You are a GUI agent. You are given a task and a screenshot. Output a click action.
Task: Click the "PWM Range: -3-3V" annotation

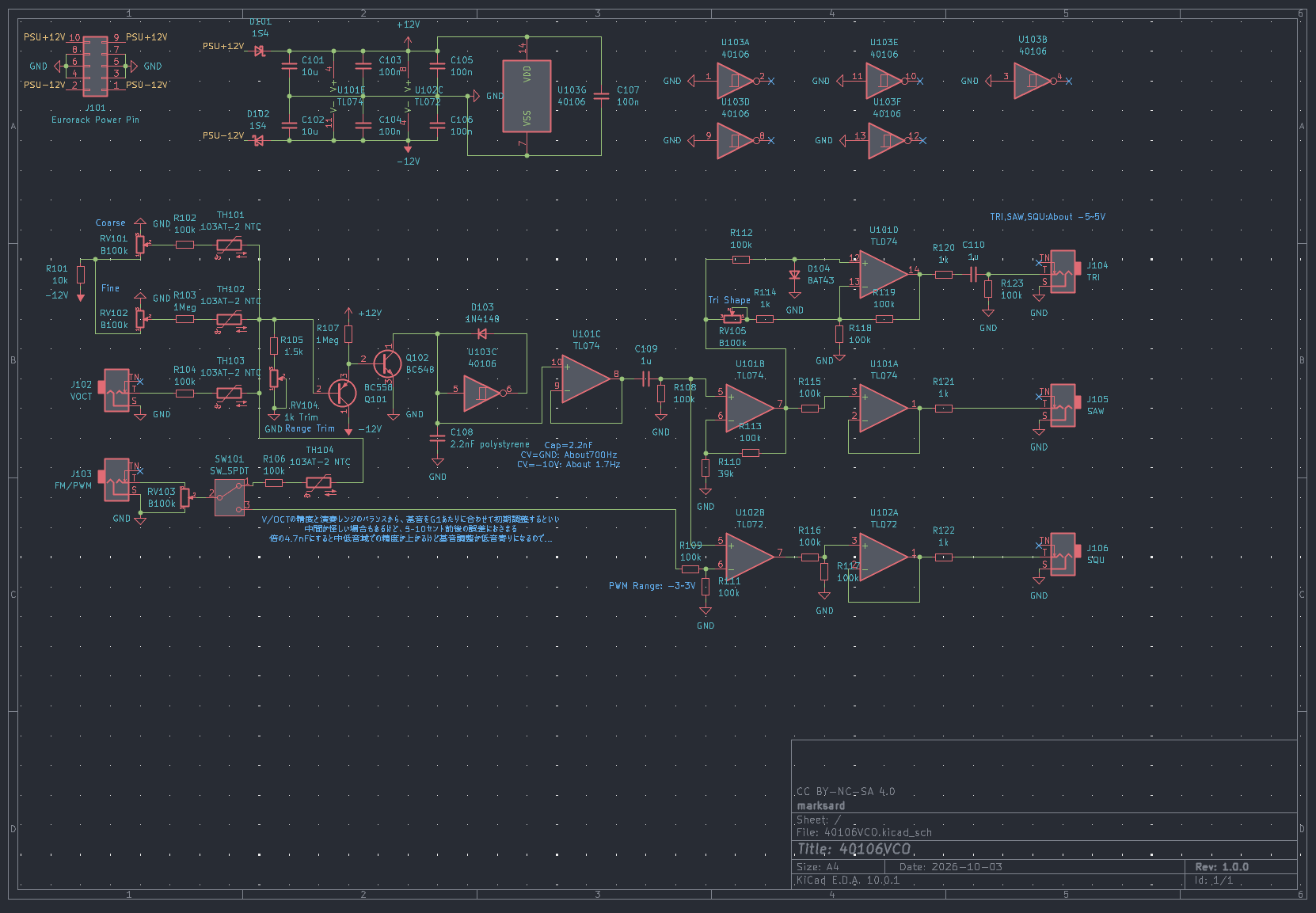[652, 586]
